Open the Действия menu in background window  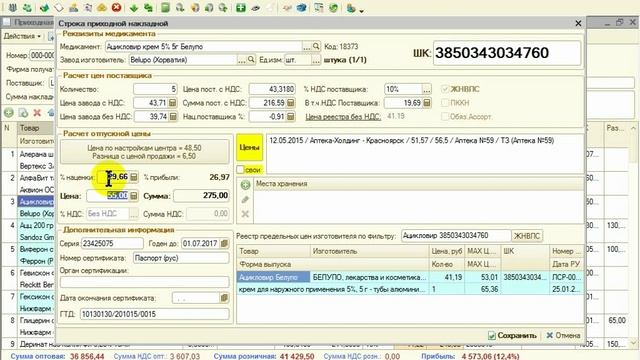click(22, 36)
